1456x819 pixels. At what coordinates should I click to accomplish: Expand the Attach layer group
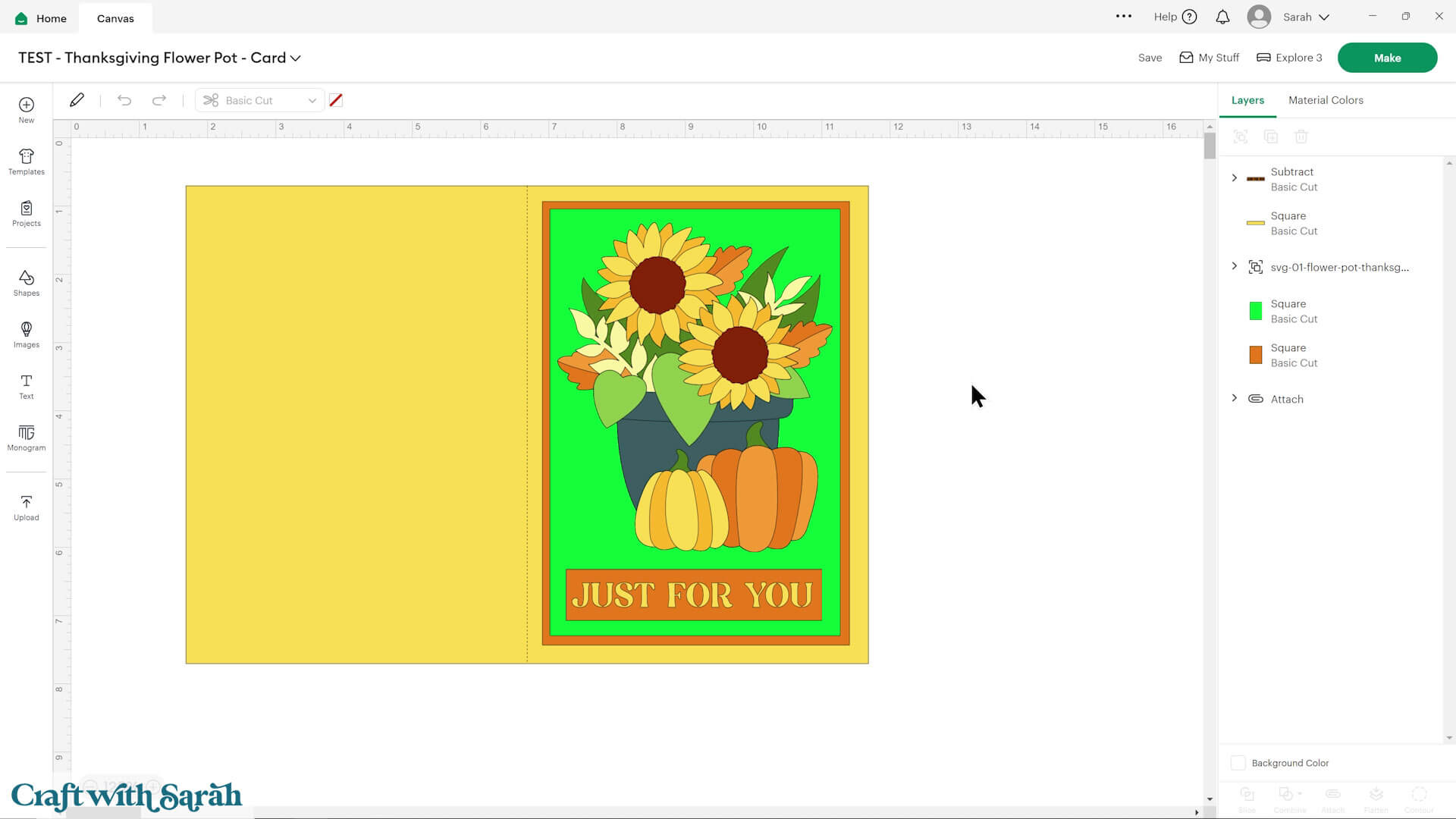tap(1234, 398)
